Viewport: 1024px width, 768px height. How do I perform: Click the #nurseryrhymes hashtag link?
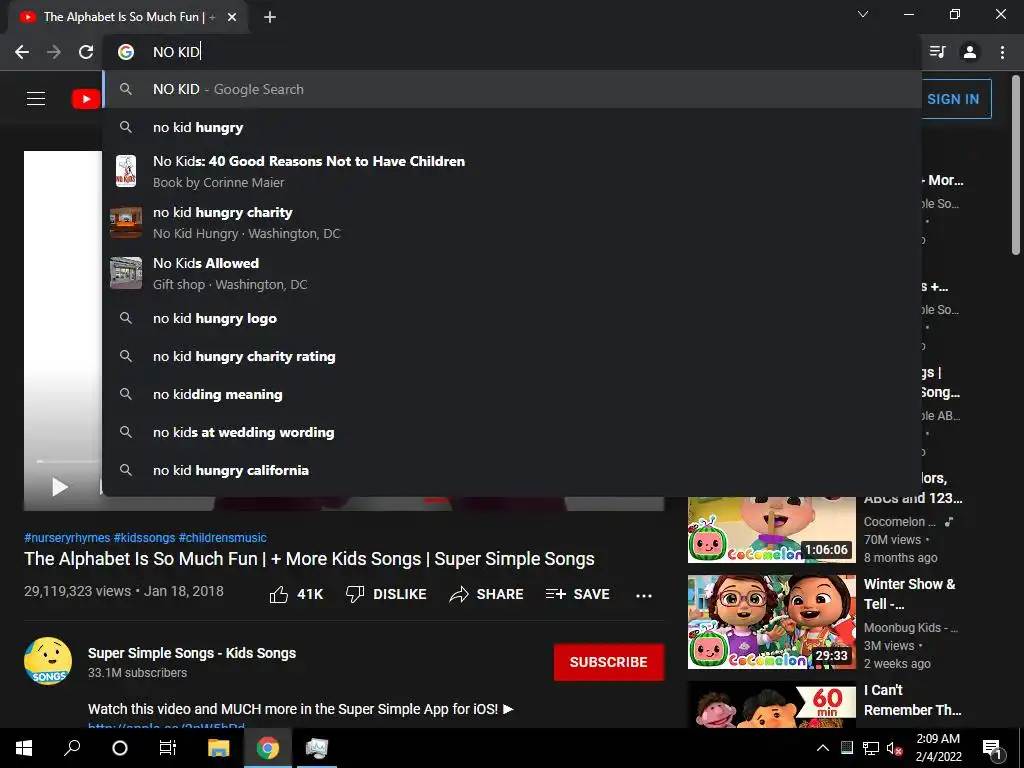point(67,537)
